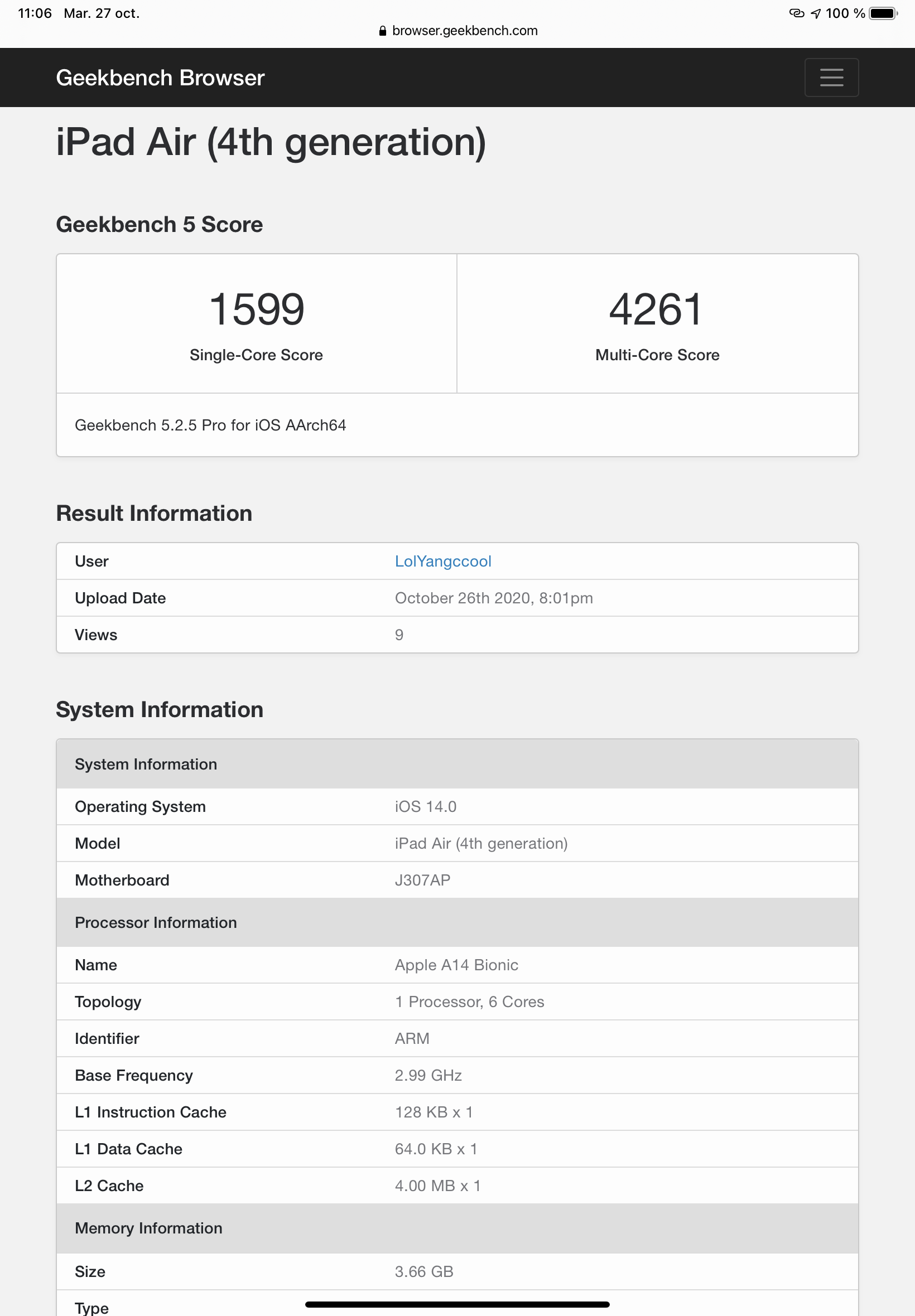Click the Motherboard row label
The width and height of the screenshot is (915, 1316).
(122, 880)
